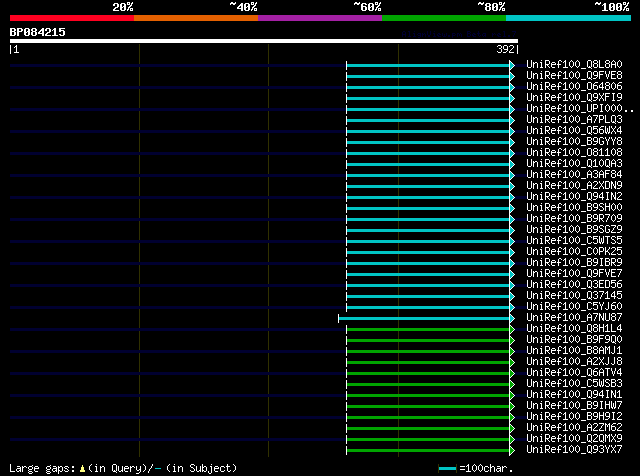Click the red 20% identity legend segment
Viewport: 640px width, 476px height.
click(72, 18)
